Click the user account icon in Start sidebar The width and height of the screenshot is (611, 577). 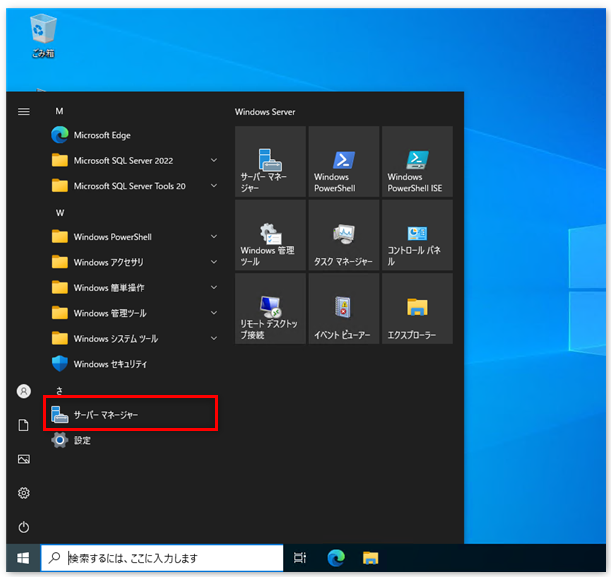[24, 391]
